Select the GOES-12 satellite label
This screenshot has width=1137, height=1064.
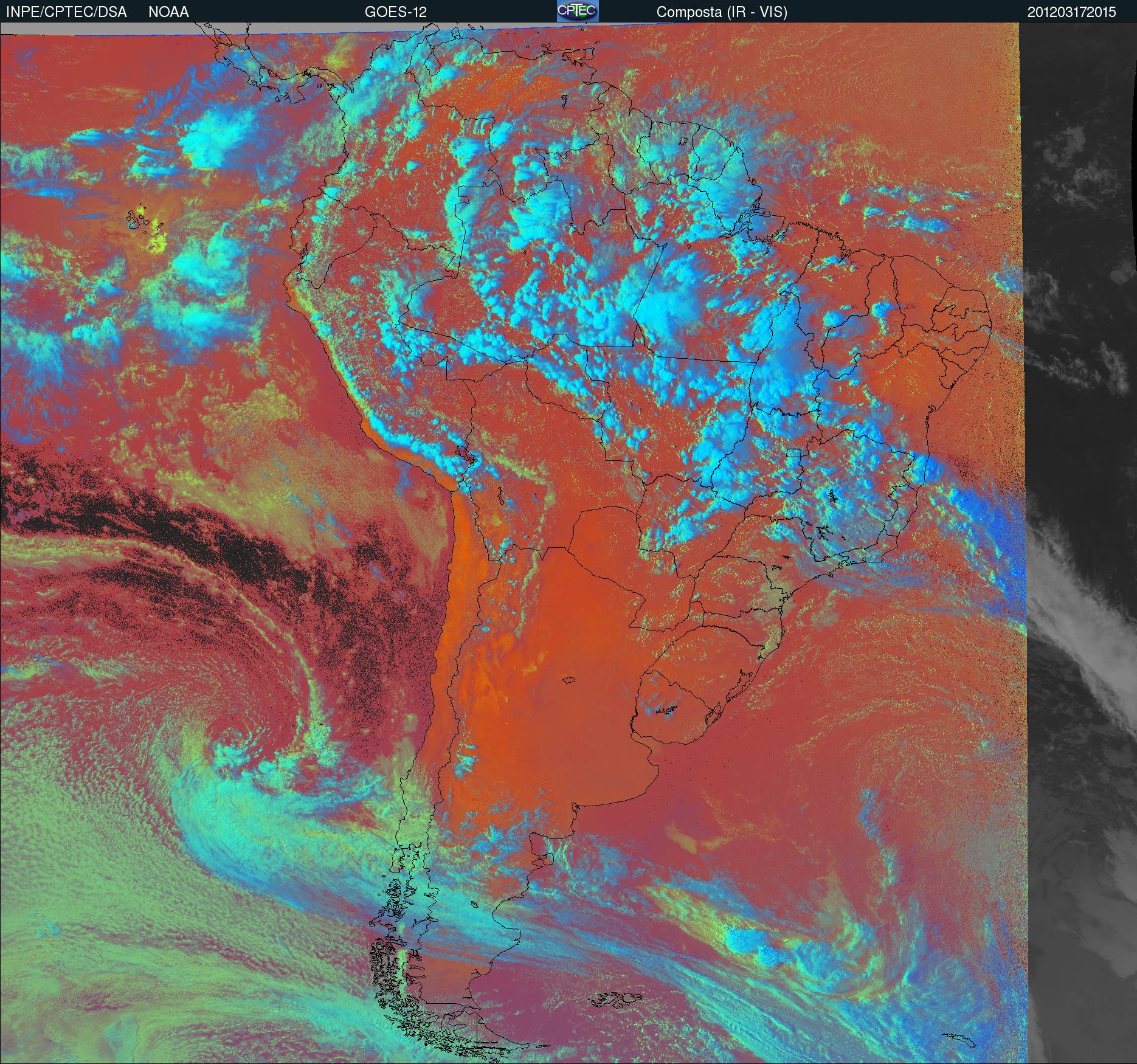pyautogui.click(x=395, y=12)
